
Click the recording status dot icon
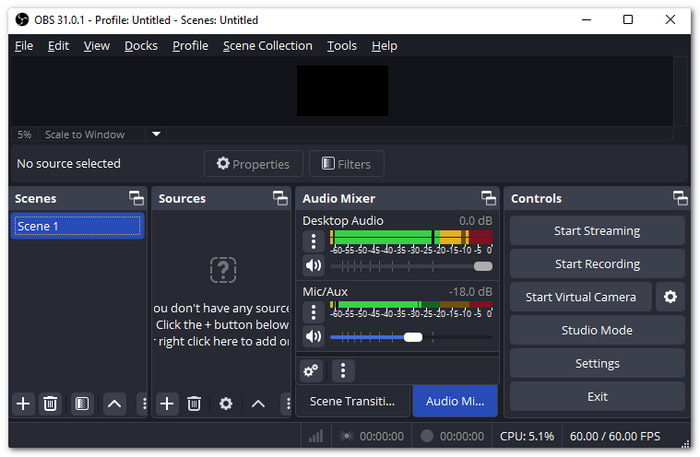427,436
